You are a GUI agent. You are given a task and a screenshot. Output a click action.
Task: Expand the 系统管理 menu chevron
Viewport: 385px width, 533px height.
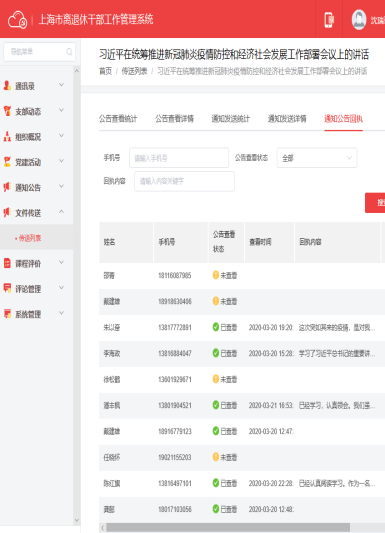(62, 313)
